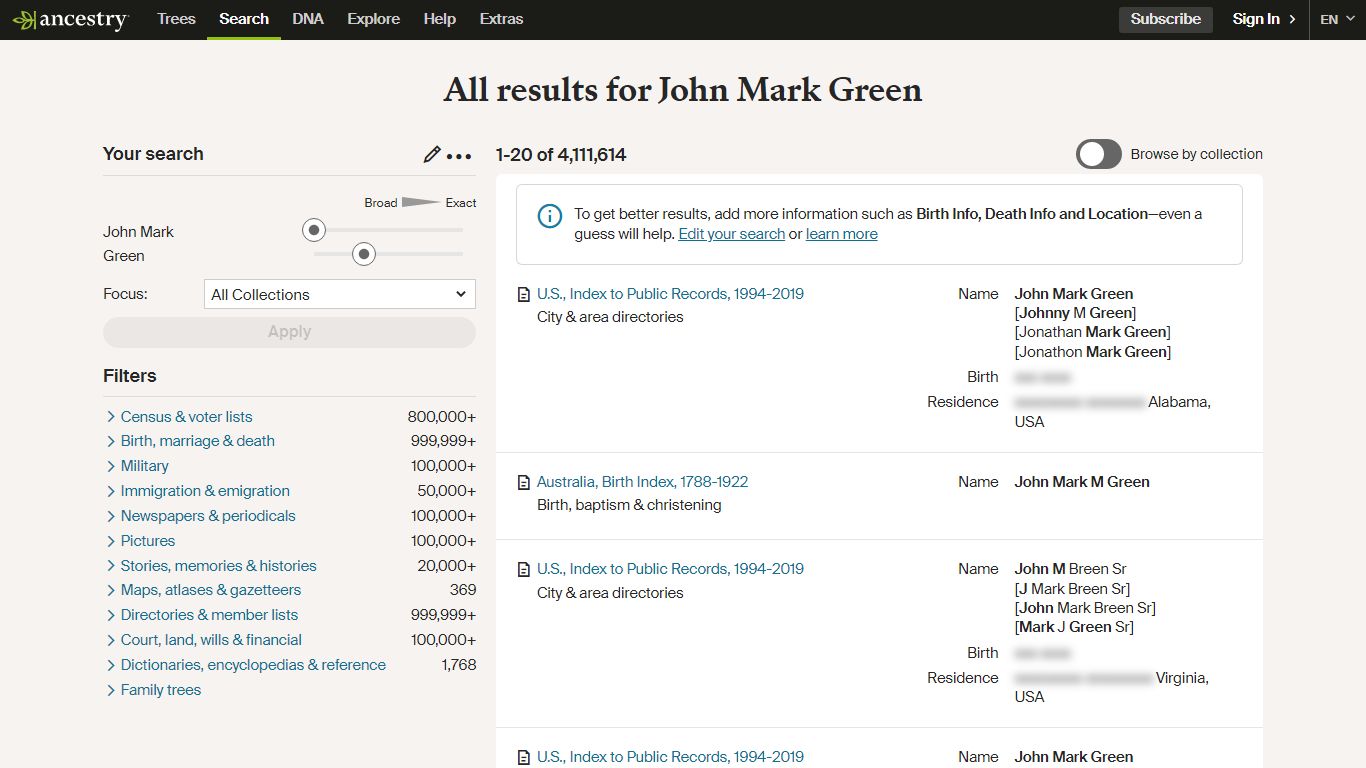Expand Birth, marriage & death filter

[x=189, y=441]
